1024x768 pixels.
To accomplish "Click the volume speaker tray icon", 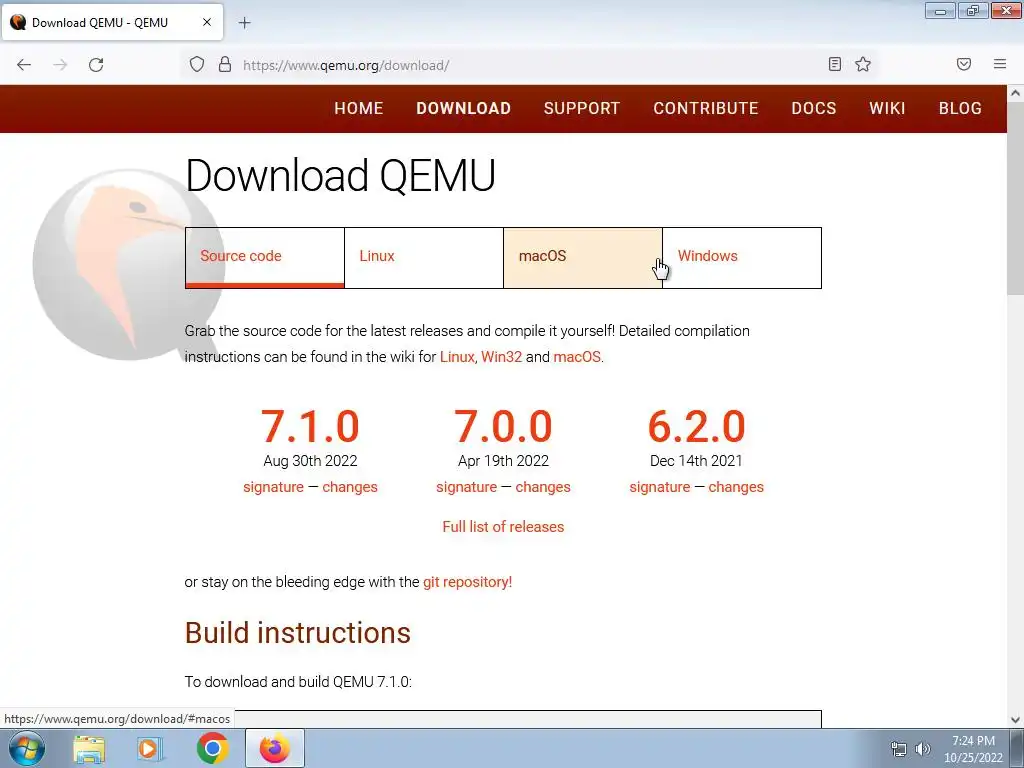I will click(x=923, y=749).
